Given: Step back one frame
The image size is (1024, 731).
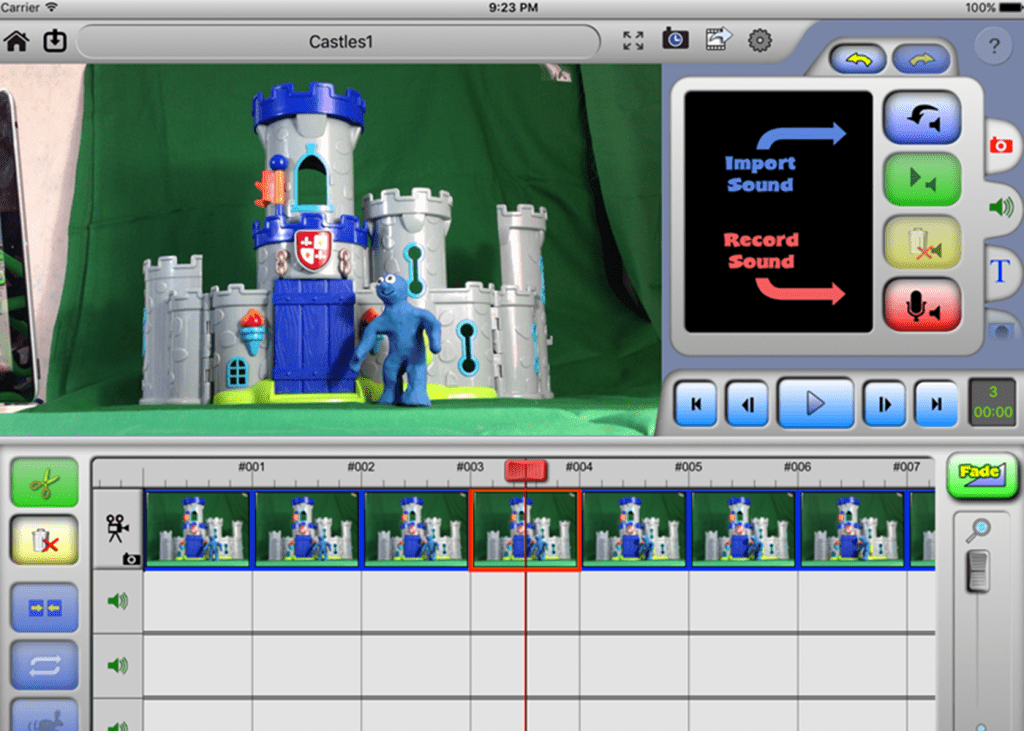Looking at the screenshot, I should [x=747, y=404].
